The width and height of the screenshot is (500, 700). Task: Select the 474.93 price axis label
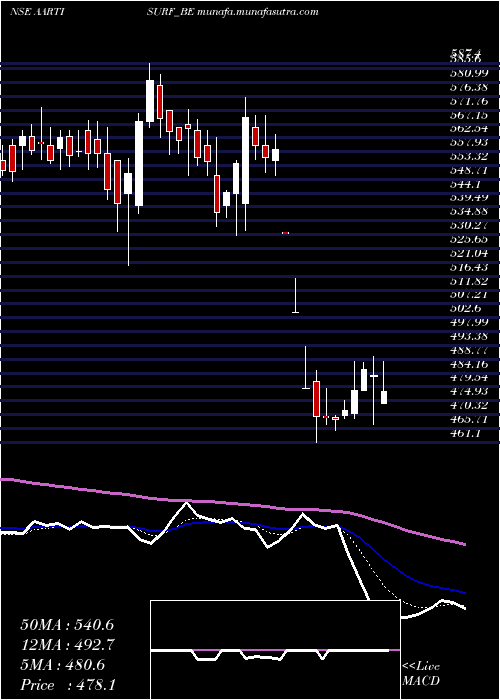[x=471, y=392]
